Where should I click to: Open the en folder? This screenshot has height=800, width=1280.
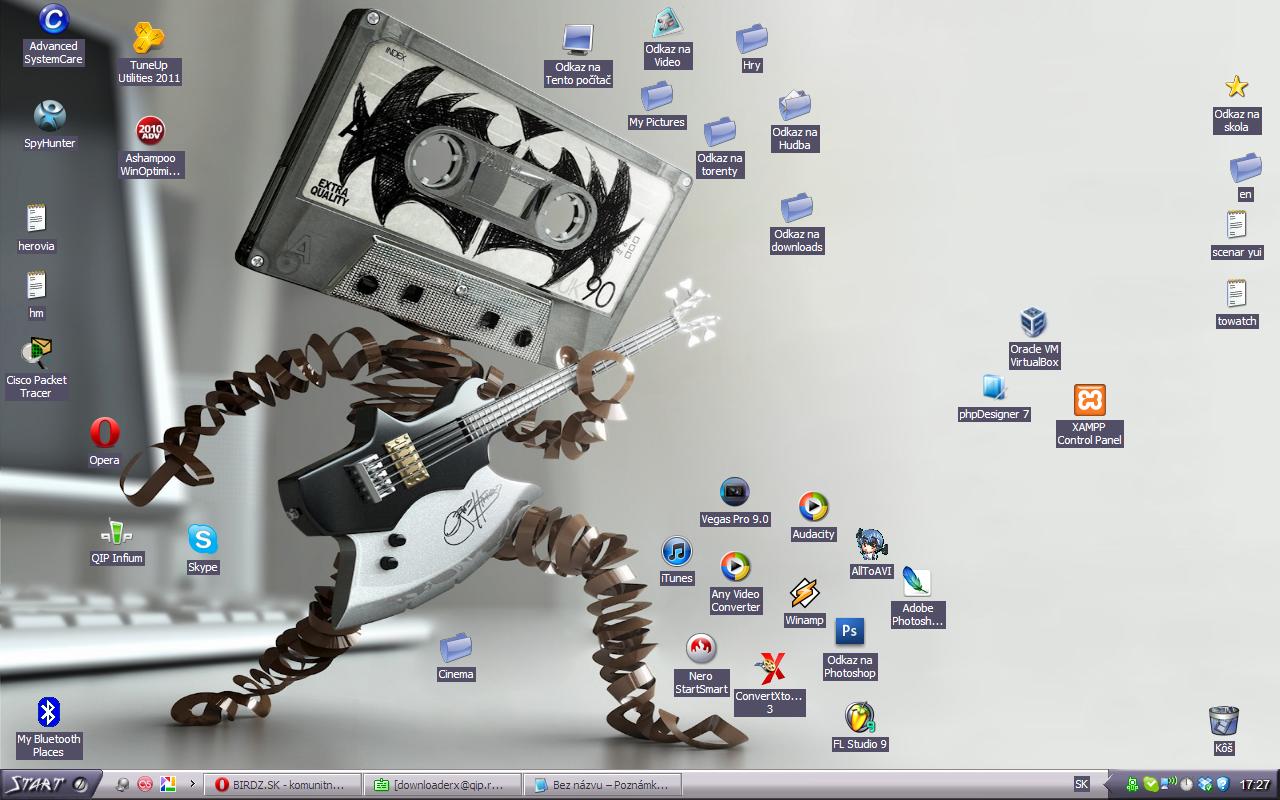[1245, 177]
